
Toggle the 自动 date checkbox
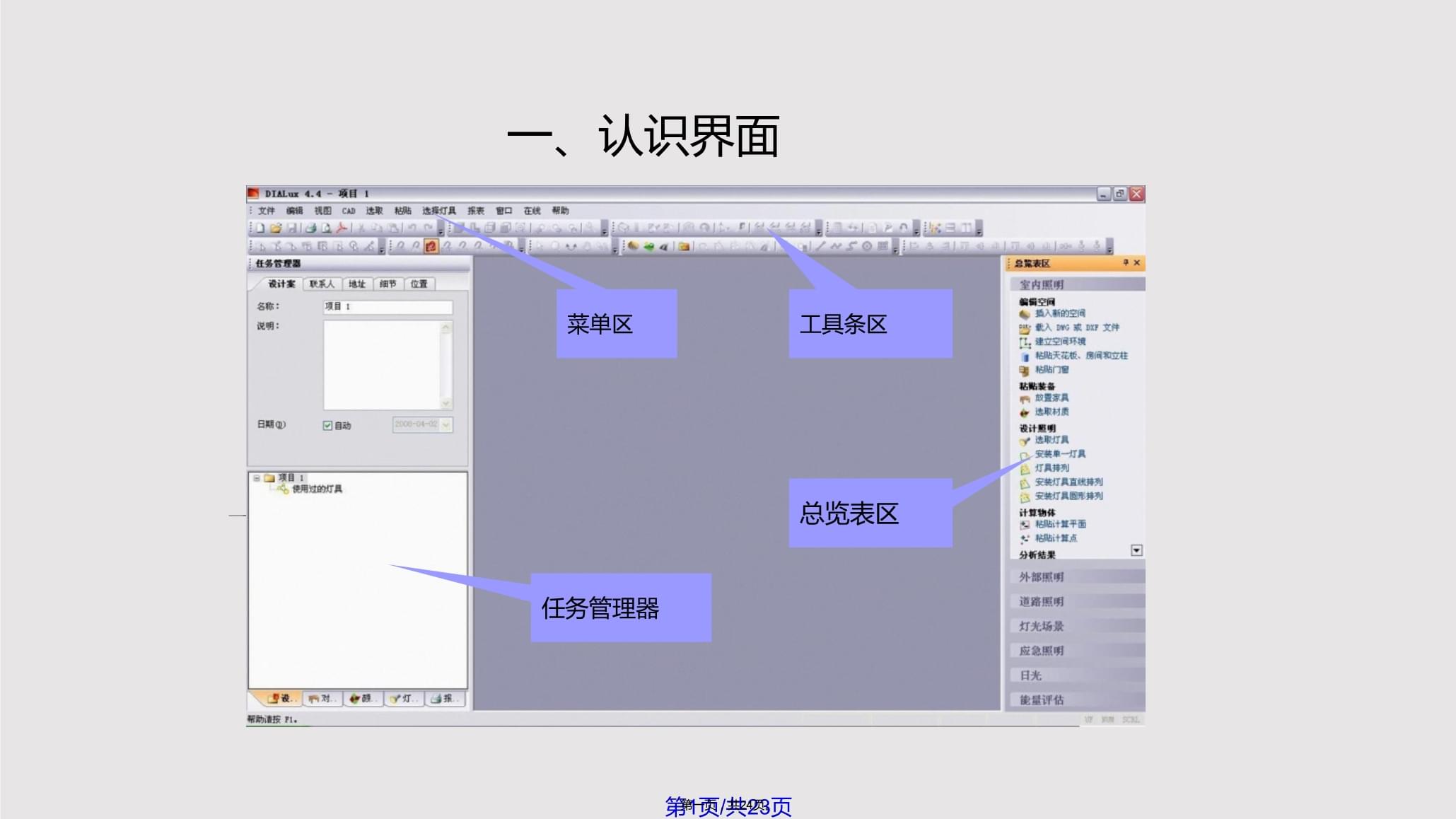point(327,425)
